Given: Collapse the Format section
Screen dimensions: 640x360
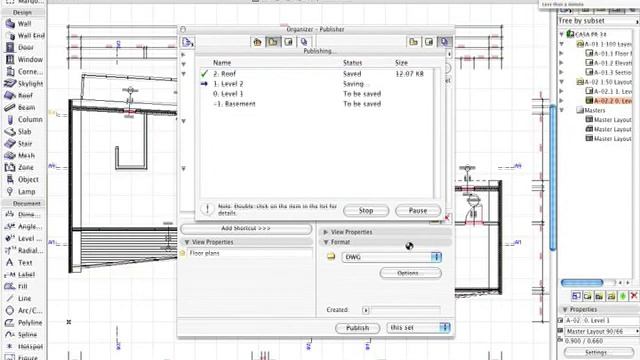Looking at the screenshot, I should pyautogui.click(x=325, y=242).
